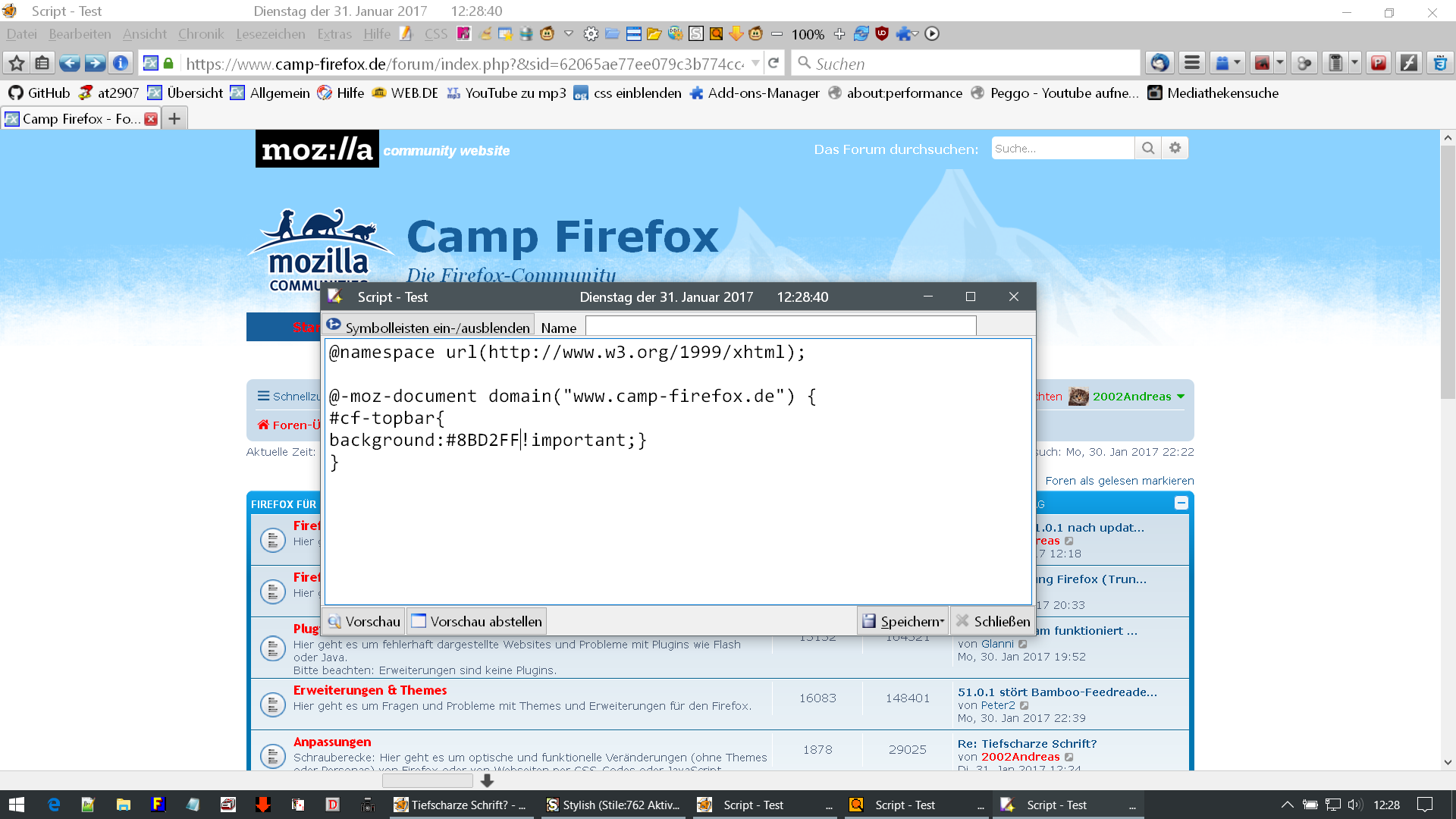Click Vorschau abstellen to disable preview
1456x819 pixels.
pyautogui.click(x=477, y=621)
